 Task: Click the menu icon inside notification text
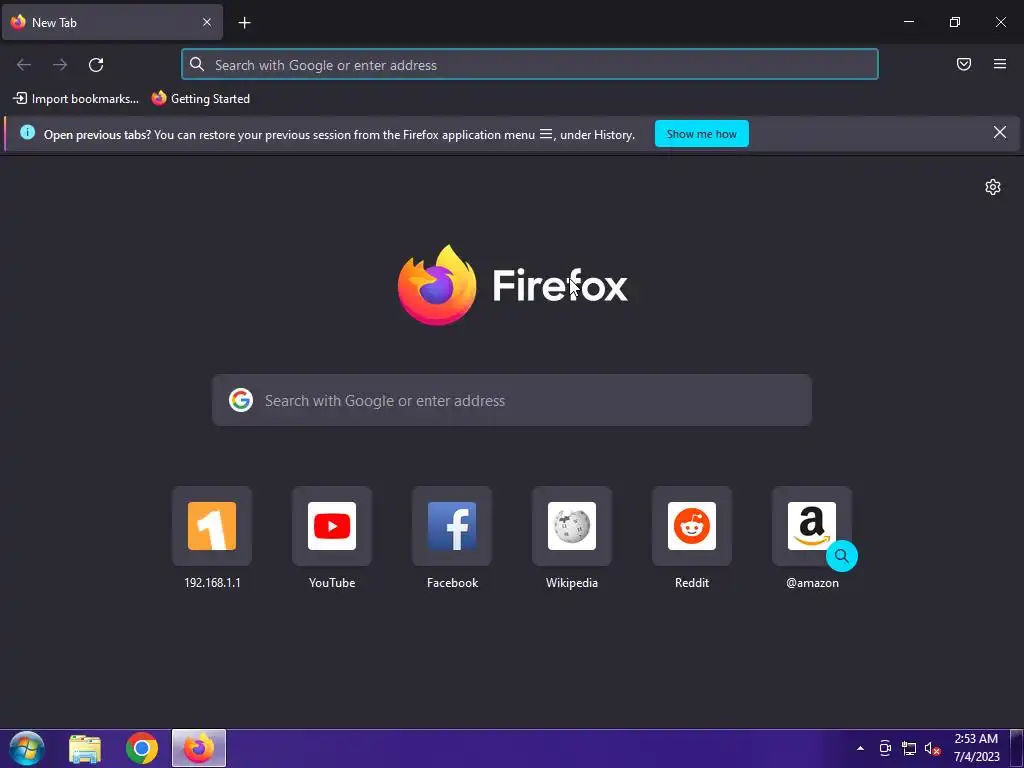(546, 135)
